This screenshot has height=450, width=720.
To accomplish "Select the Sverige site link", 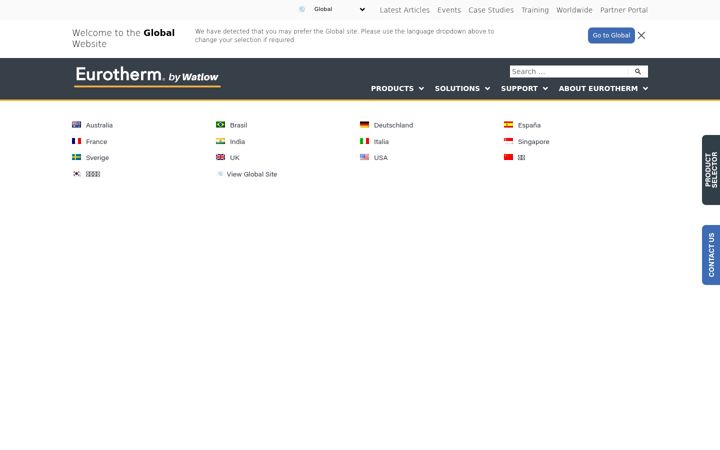I will (97, 158).
